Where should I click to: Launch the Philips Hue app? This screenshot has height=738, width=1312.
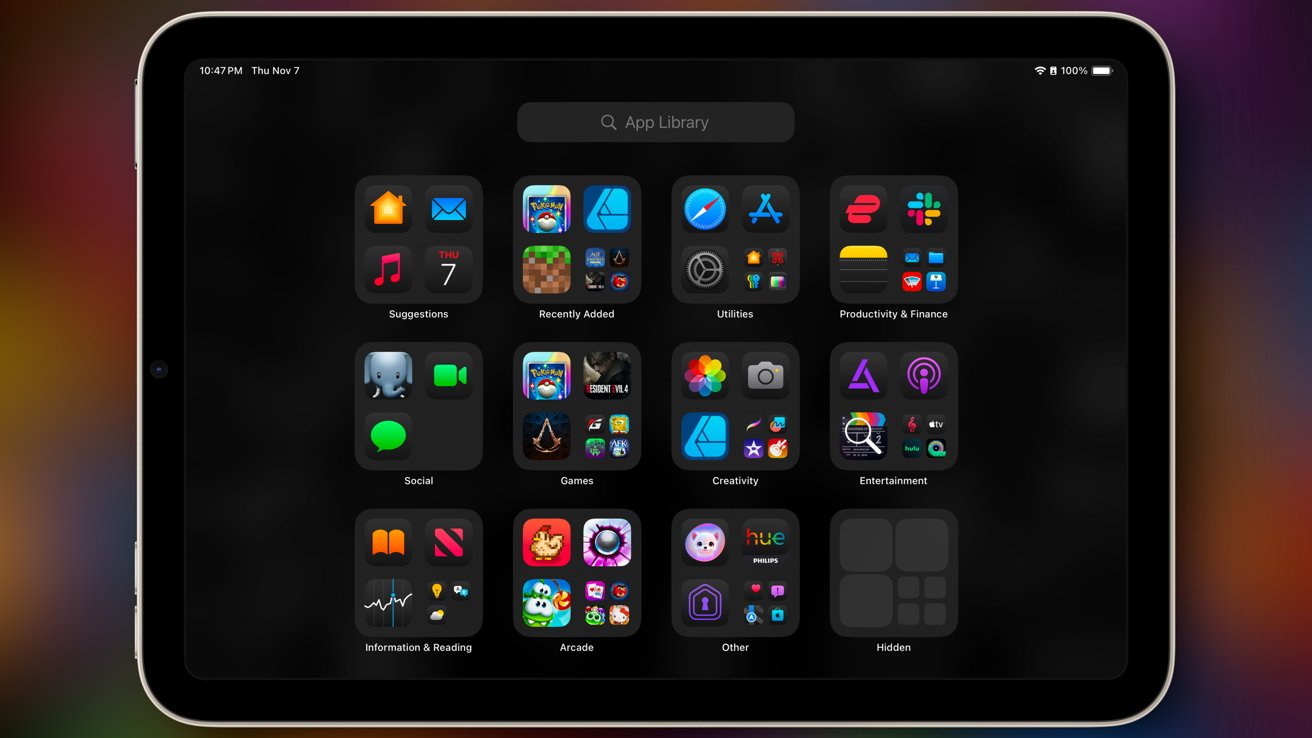pyautogui.click(x=766, y=543)
